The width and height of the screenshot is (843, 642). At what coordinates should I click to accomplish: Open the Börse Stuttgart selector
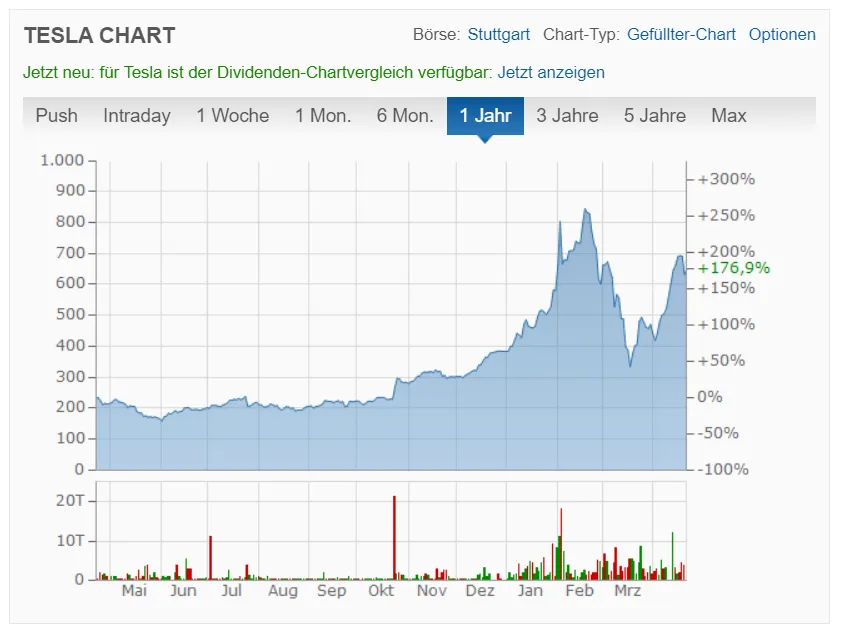coord(498,34)
